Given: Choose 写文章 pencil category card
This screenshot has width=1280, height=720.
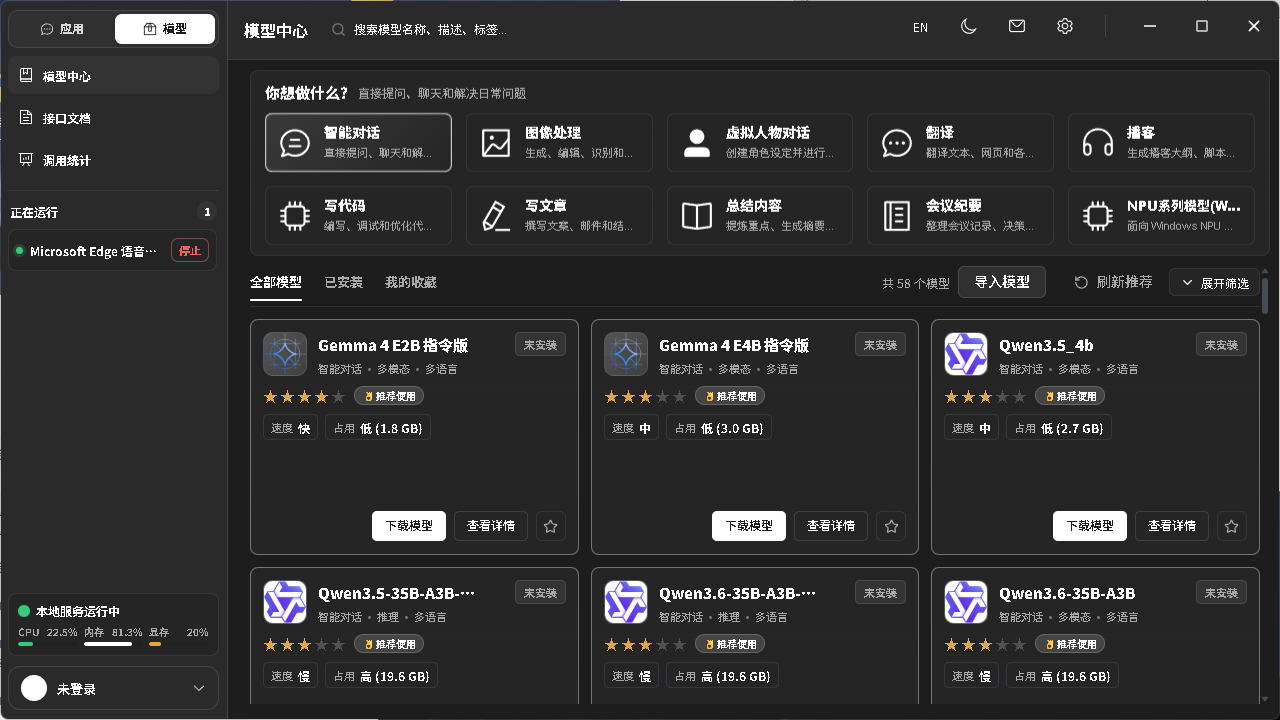Looking at the screenshot, I should (559, 215).
